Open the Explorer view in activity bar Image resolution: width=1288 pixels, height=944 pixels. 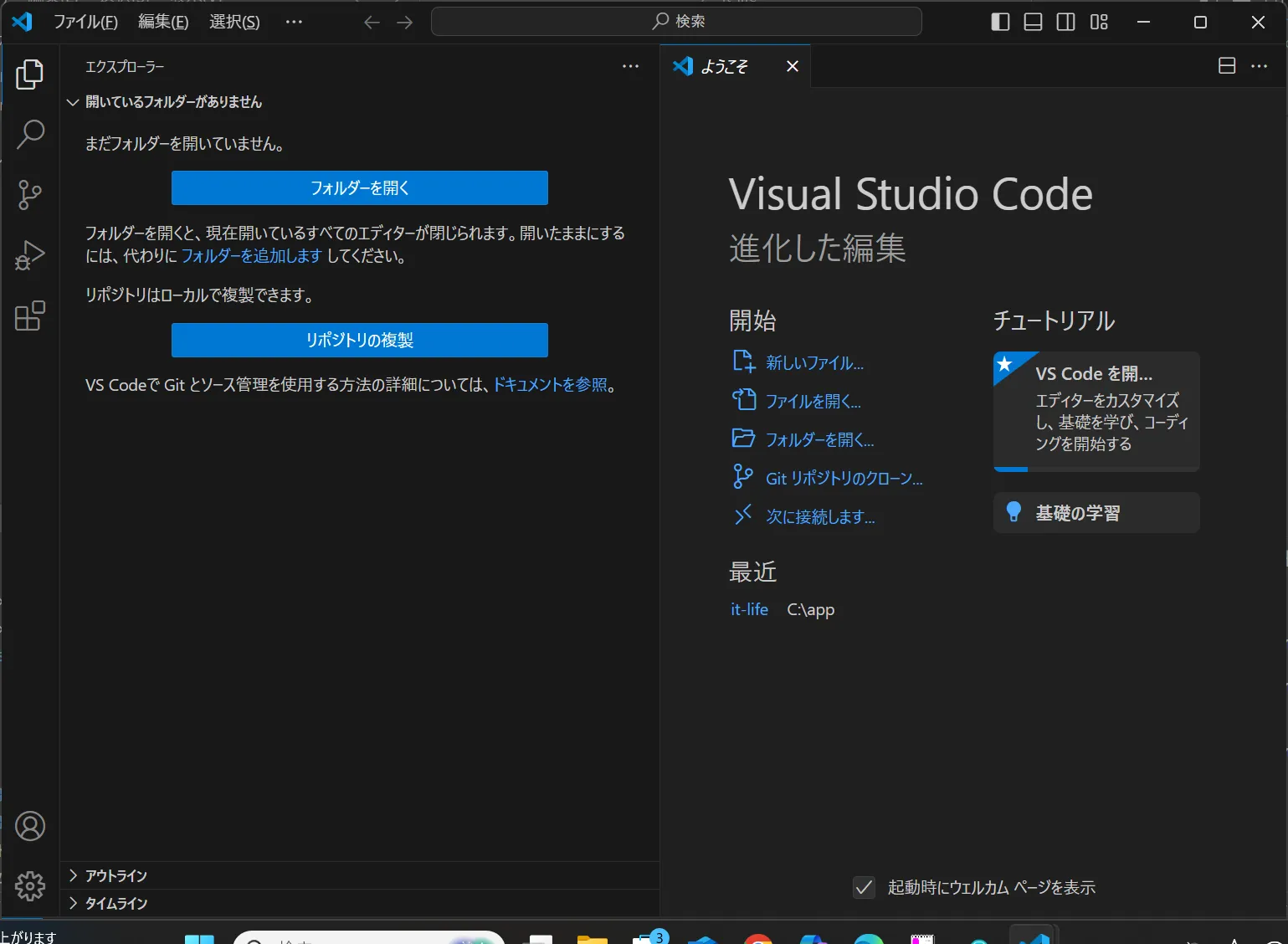click(x=30, y=74)
